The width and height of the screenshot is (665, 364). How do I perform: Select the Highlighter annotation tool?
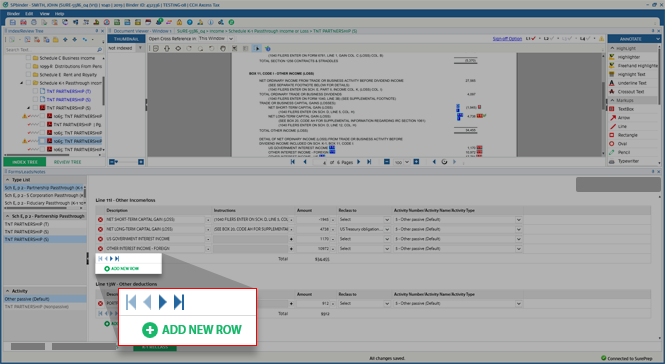(x=629, y=57)
